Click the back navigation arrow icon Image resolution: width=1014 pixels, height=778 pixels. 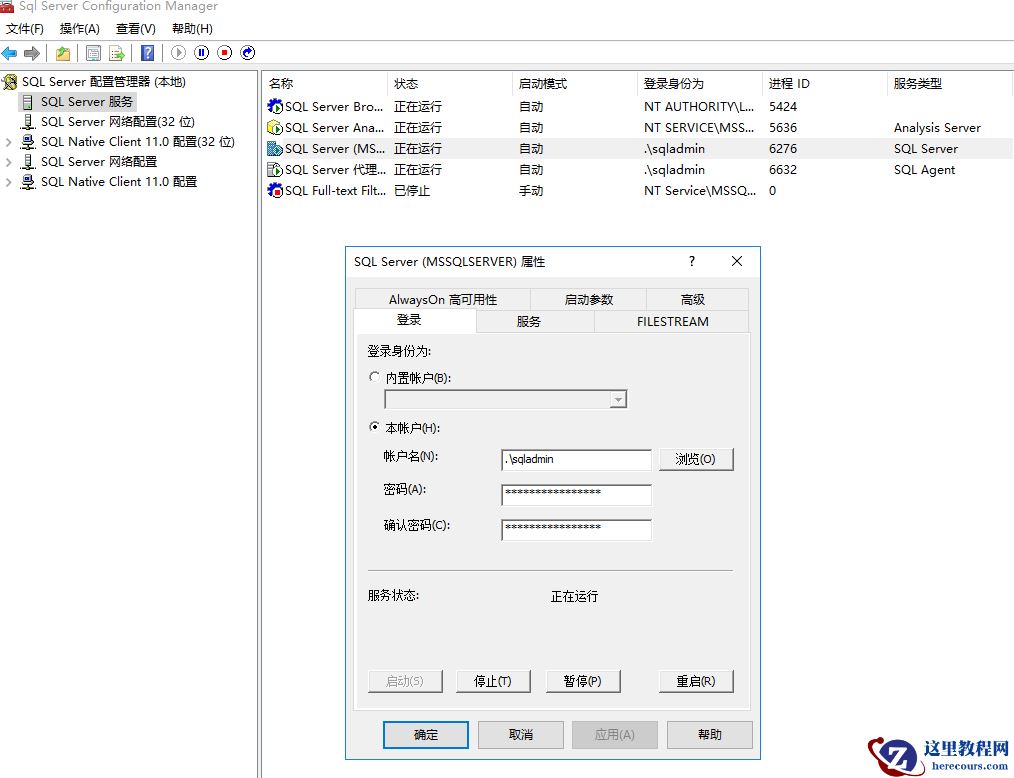9,53
